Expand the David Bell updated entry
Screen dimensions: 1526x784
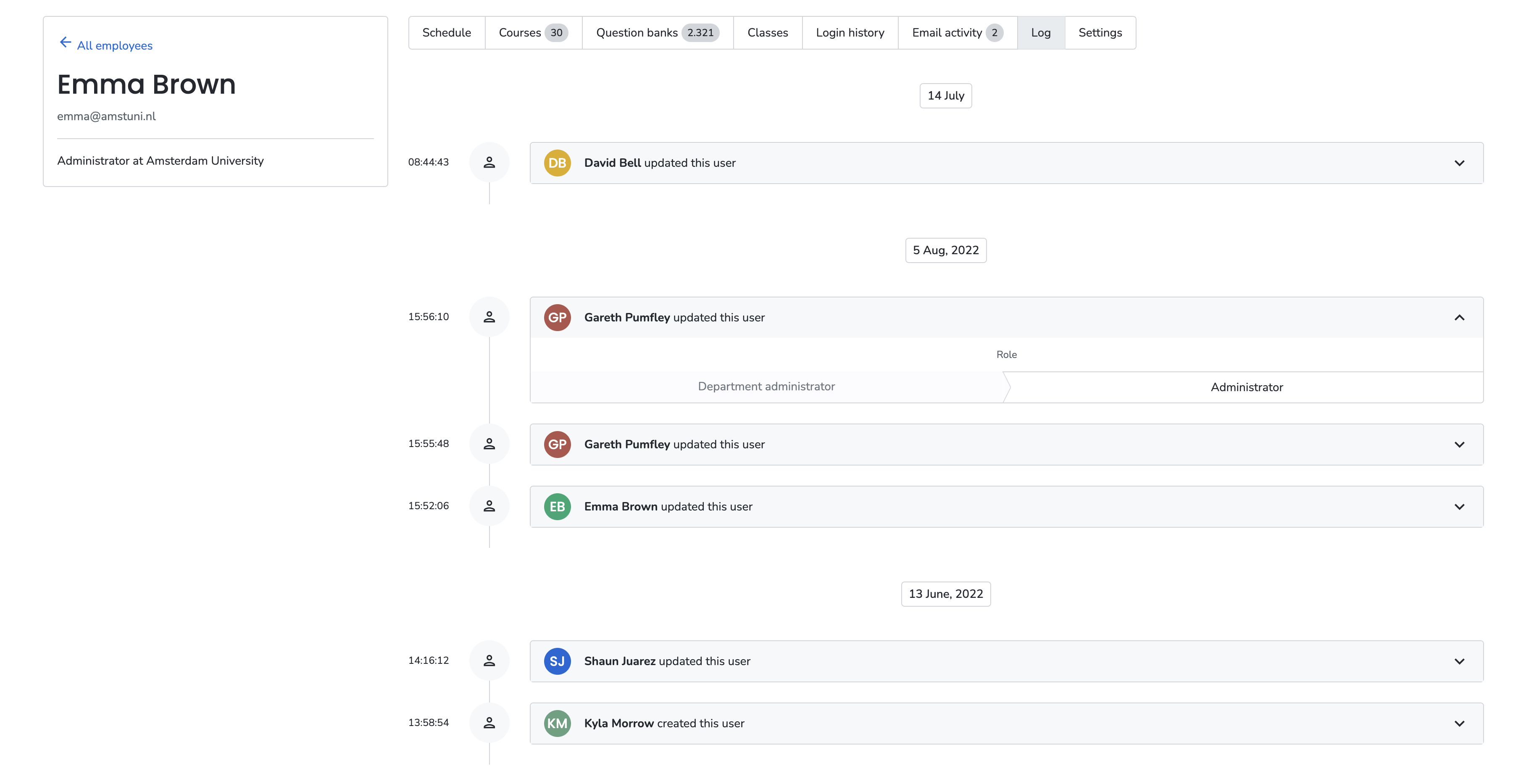[1460, 163]
